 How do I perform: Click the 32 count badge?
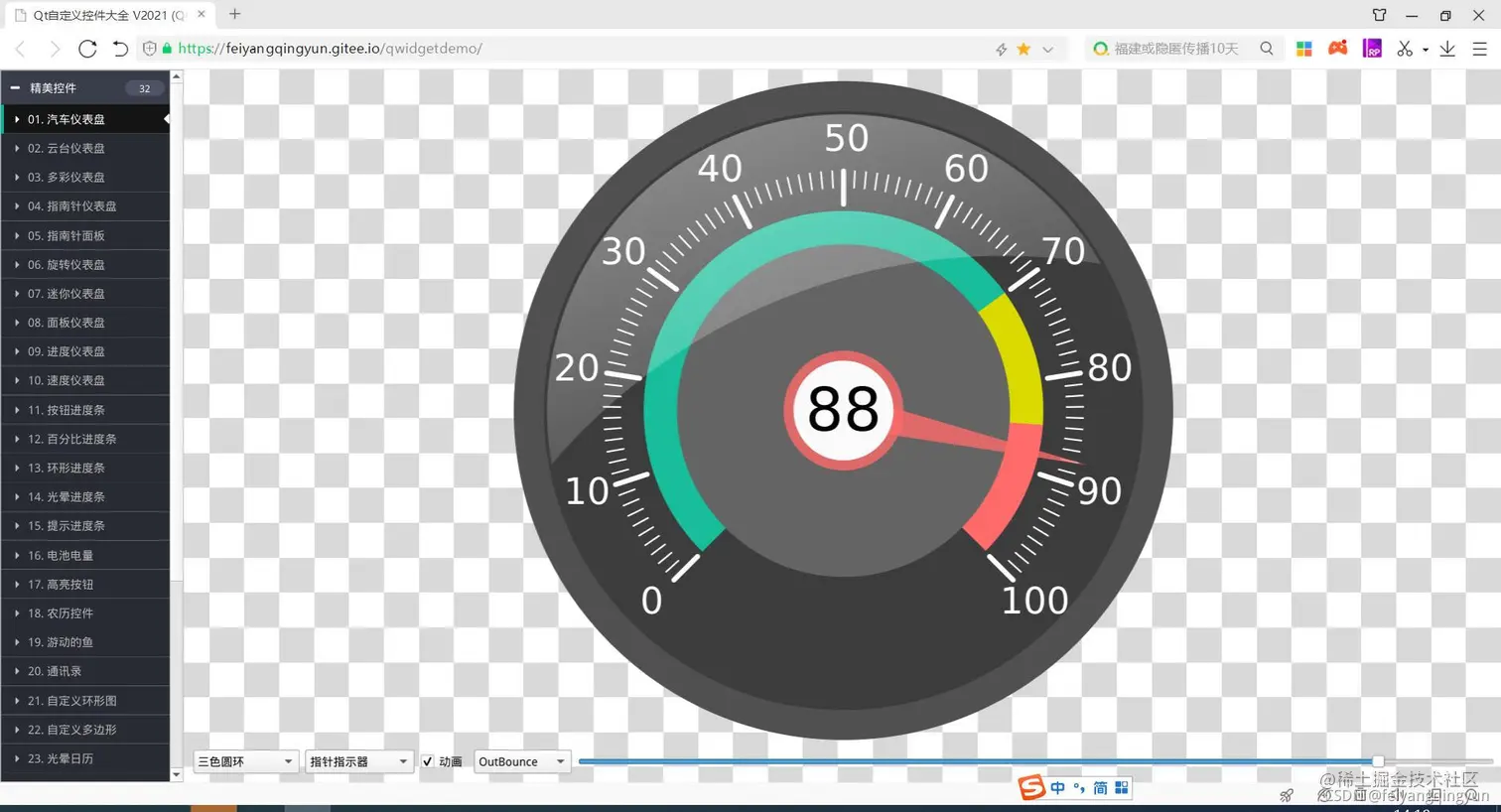click(145, 88)
